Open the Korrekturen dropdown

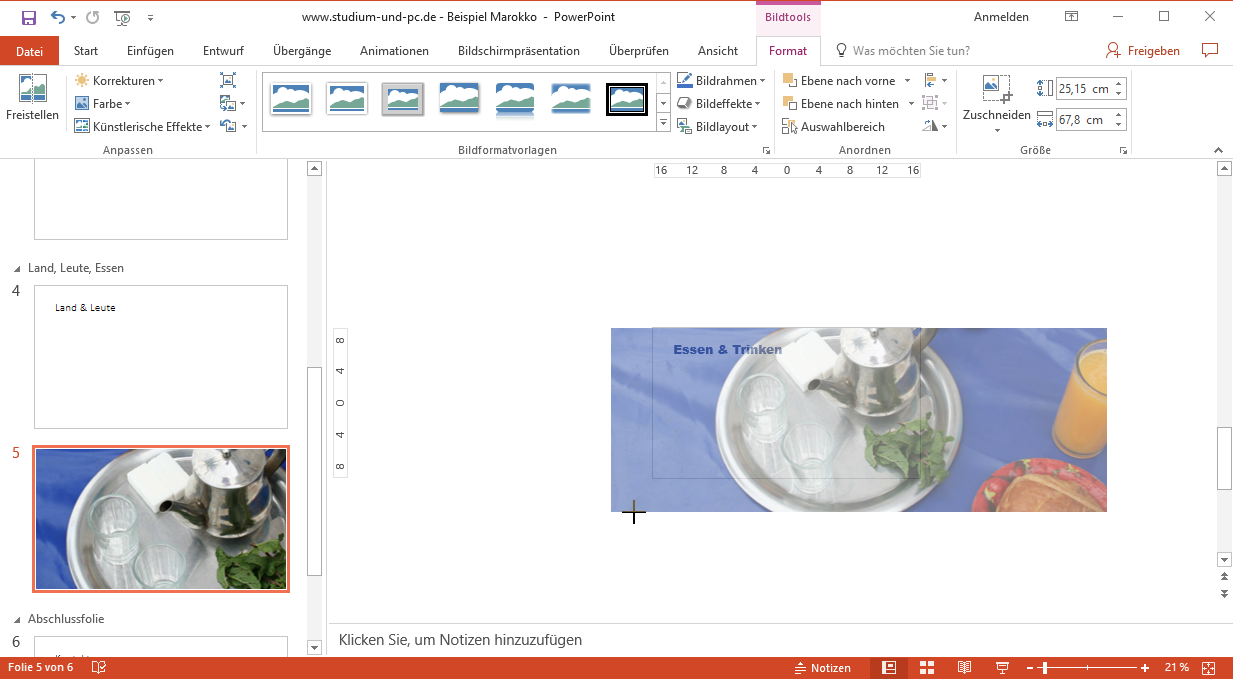118,81
